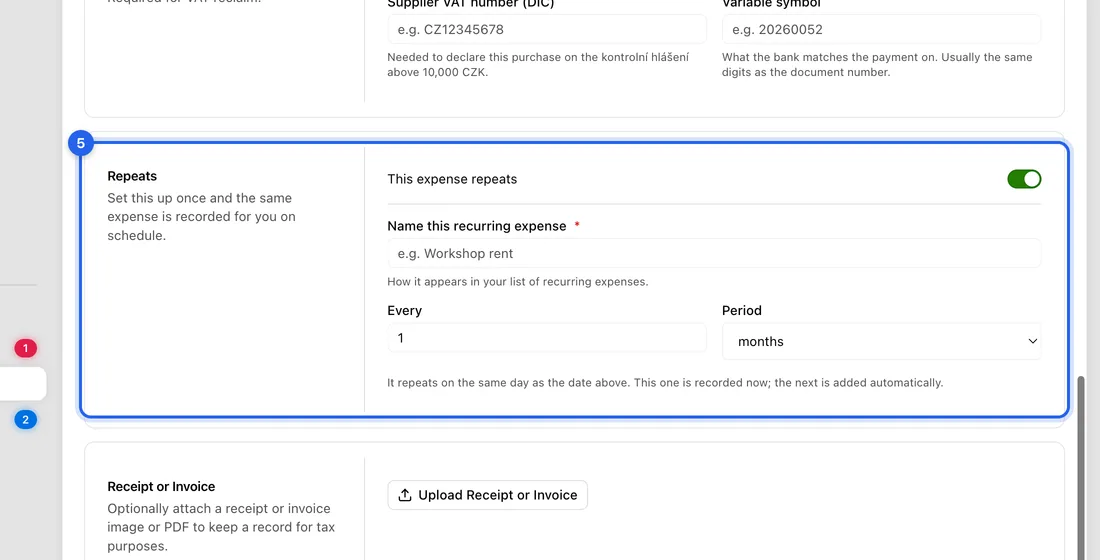Click the Period field label
The width and height of the screenshot is (1100, 560).
coord(742,310)
